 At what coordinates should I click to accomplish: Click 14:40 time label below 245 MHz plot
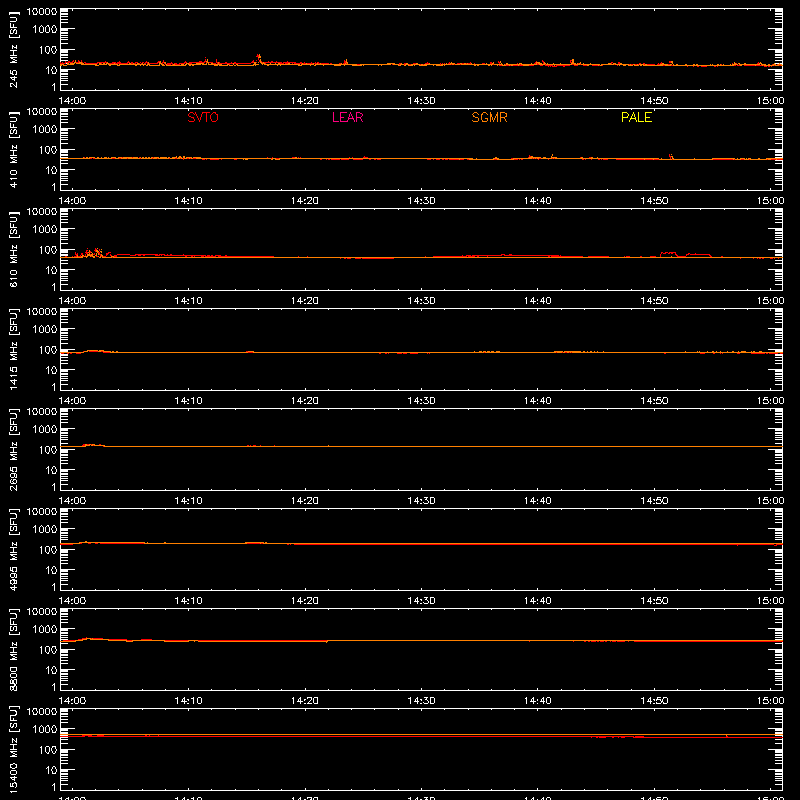pos(538,101)
